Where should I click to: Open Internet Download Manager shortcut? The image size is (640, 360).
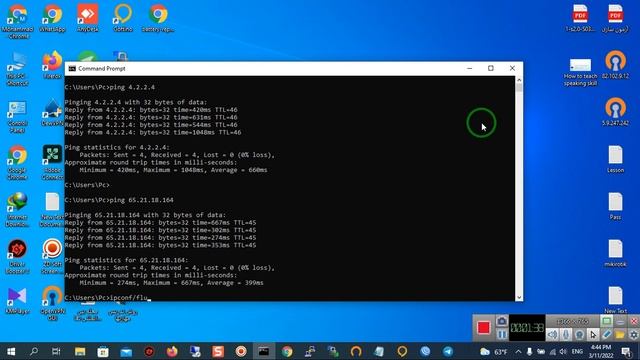(18, 210)
